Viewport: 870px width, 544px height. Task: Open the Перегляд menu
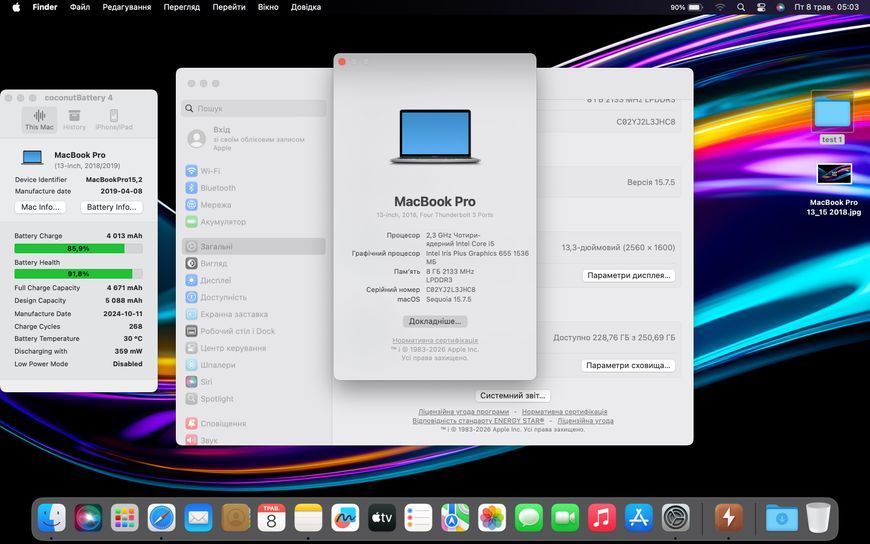click(x=181, y=7)
